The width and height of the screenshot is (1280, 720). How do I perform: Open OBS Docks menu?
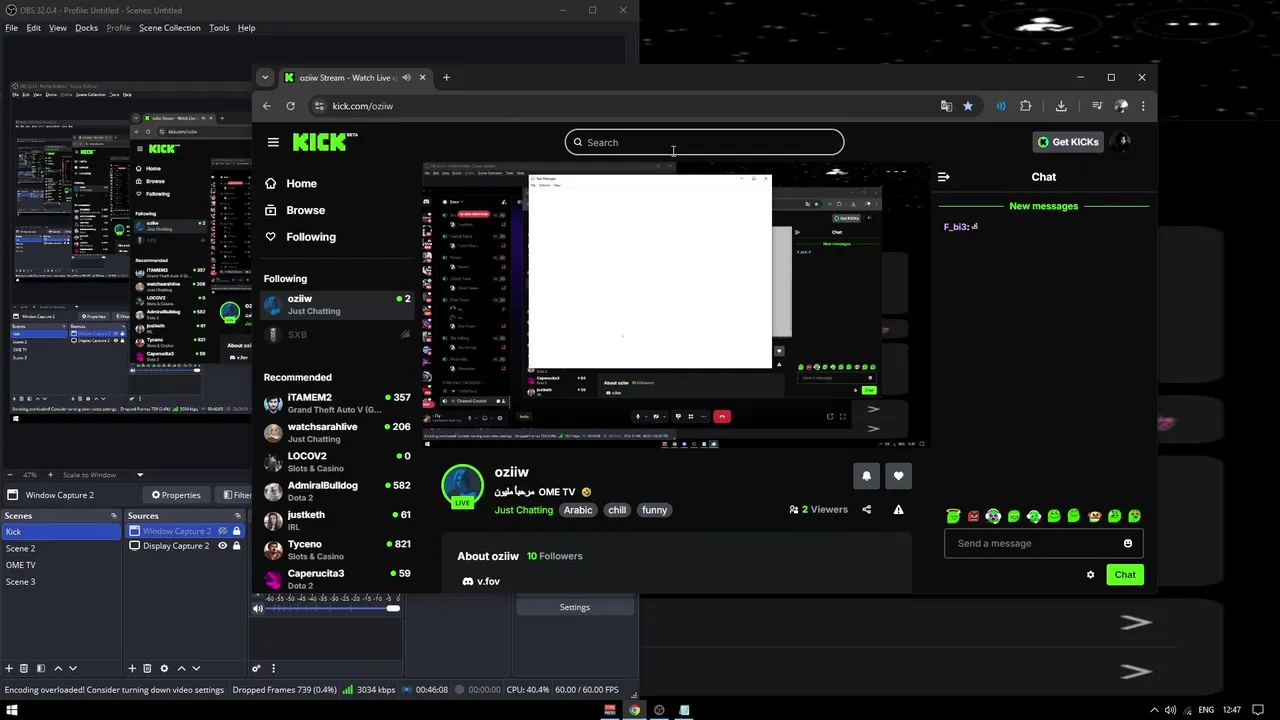(x=87, y=28)
